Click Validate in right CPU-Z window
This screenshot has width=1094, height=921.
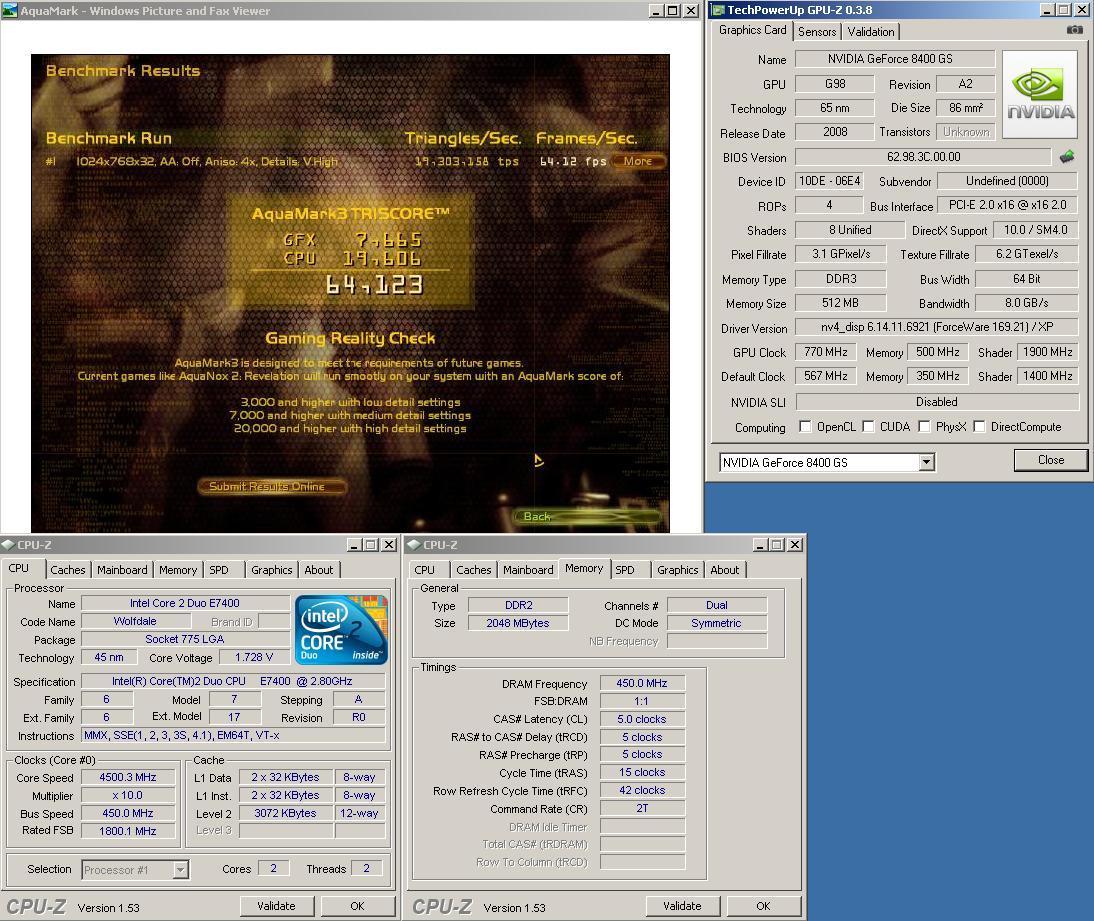[682, 906]
